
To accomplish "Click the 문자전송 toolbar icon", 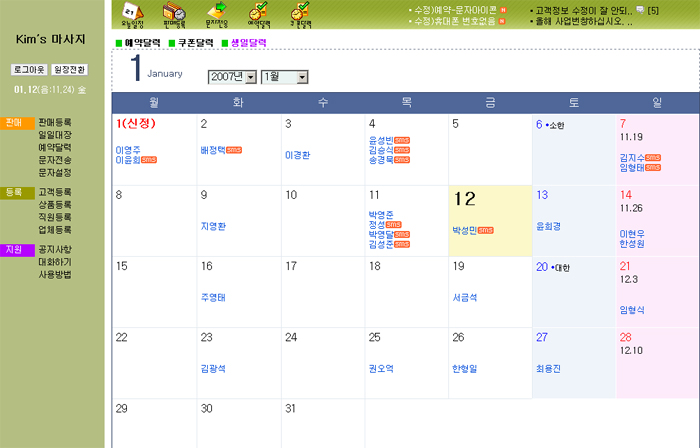I will [217, 14].
